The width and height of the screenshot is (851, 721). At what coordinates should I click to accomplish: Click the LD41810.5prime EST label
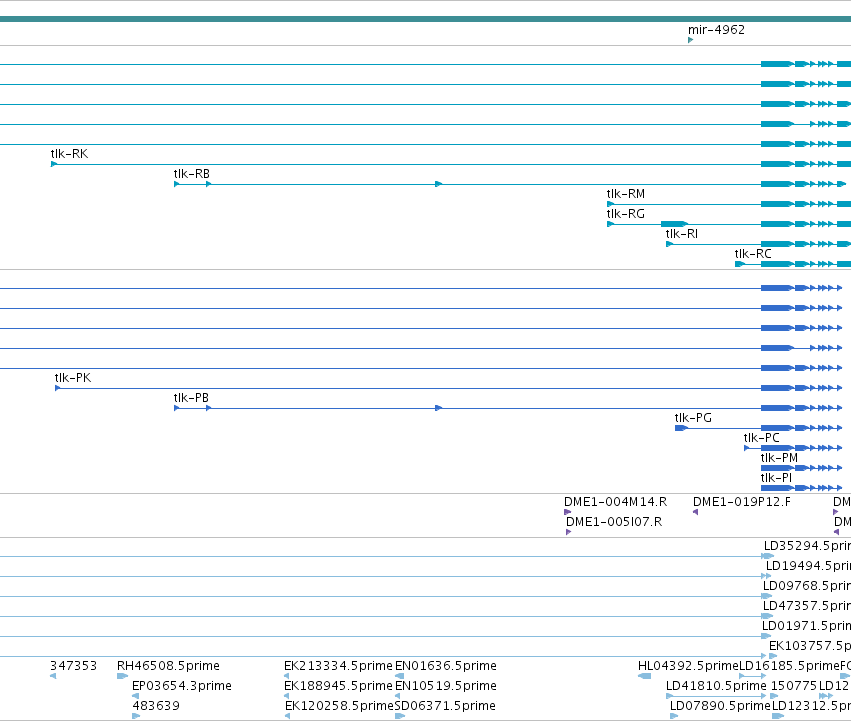click(716, 686)
